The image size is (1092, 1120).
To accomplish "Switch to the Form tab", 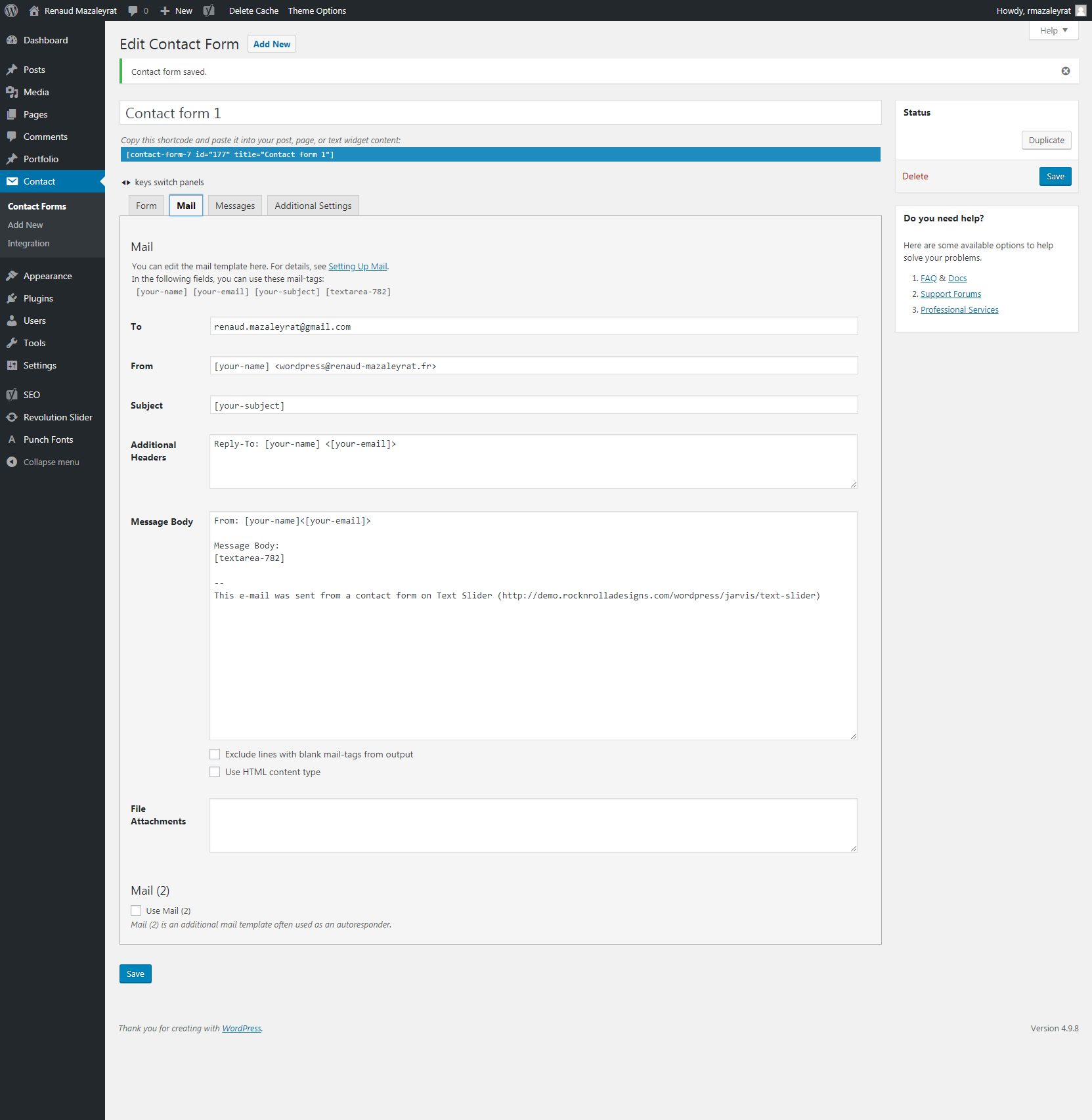I will pos(146,206).
